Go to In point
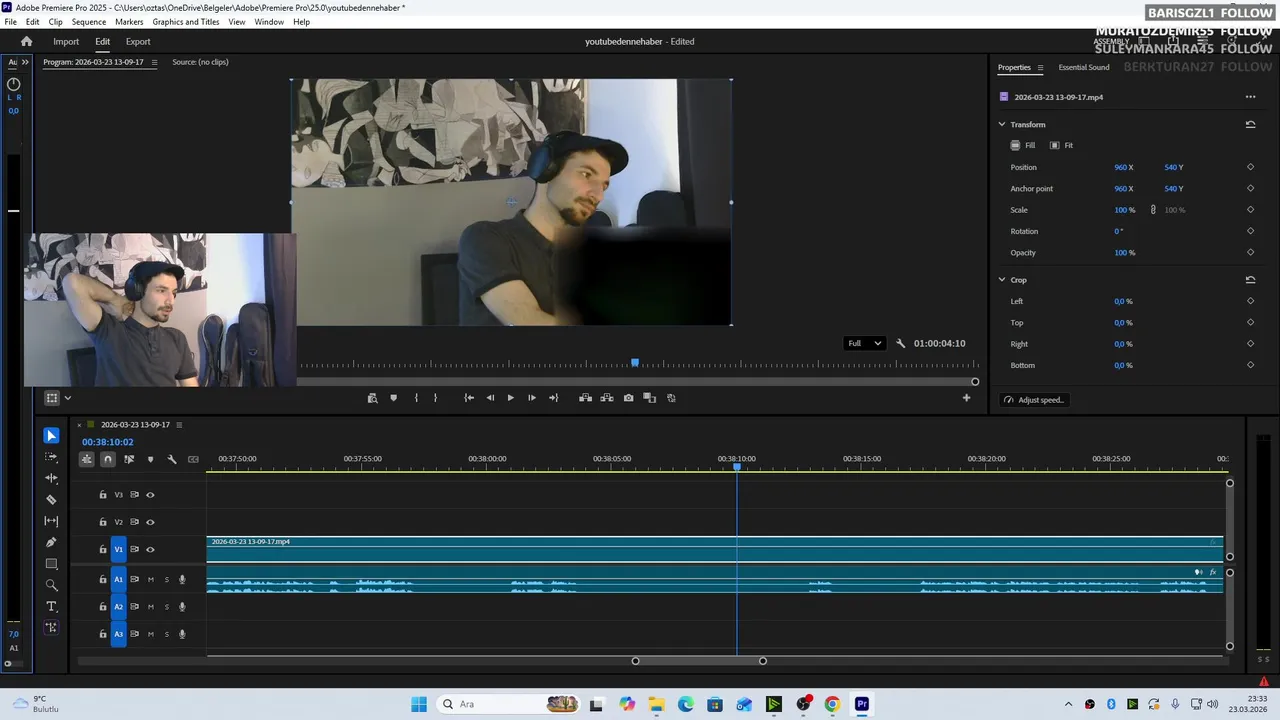This screenshot has width=1280, height=720. [x=469, y=398]
